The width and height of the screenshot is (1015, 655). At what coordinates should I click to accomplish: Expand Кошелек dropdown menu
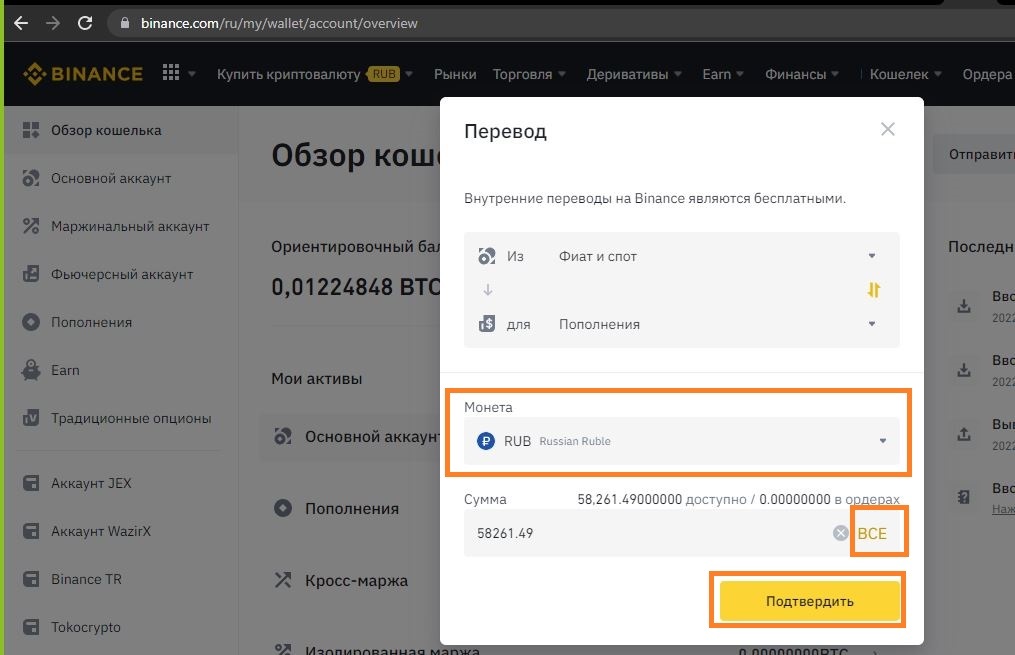[x=937, y=74]
